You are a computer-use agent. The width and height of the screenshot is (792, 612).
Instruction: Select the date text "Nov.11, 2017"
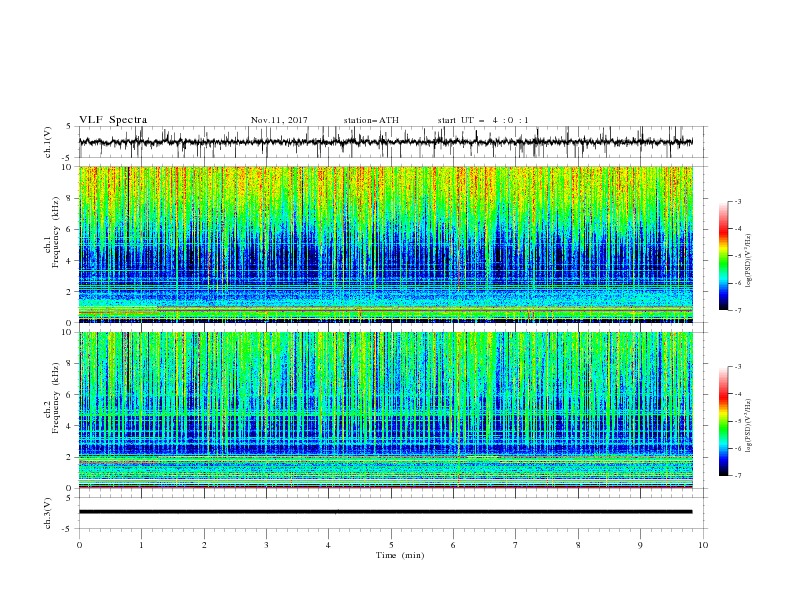279,120
